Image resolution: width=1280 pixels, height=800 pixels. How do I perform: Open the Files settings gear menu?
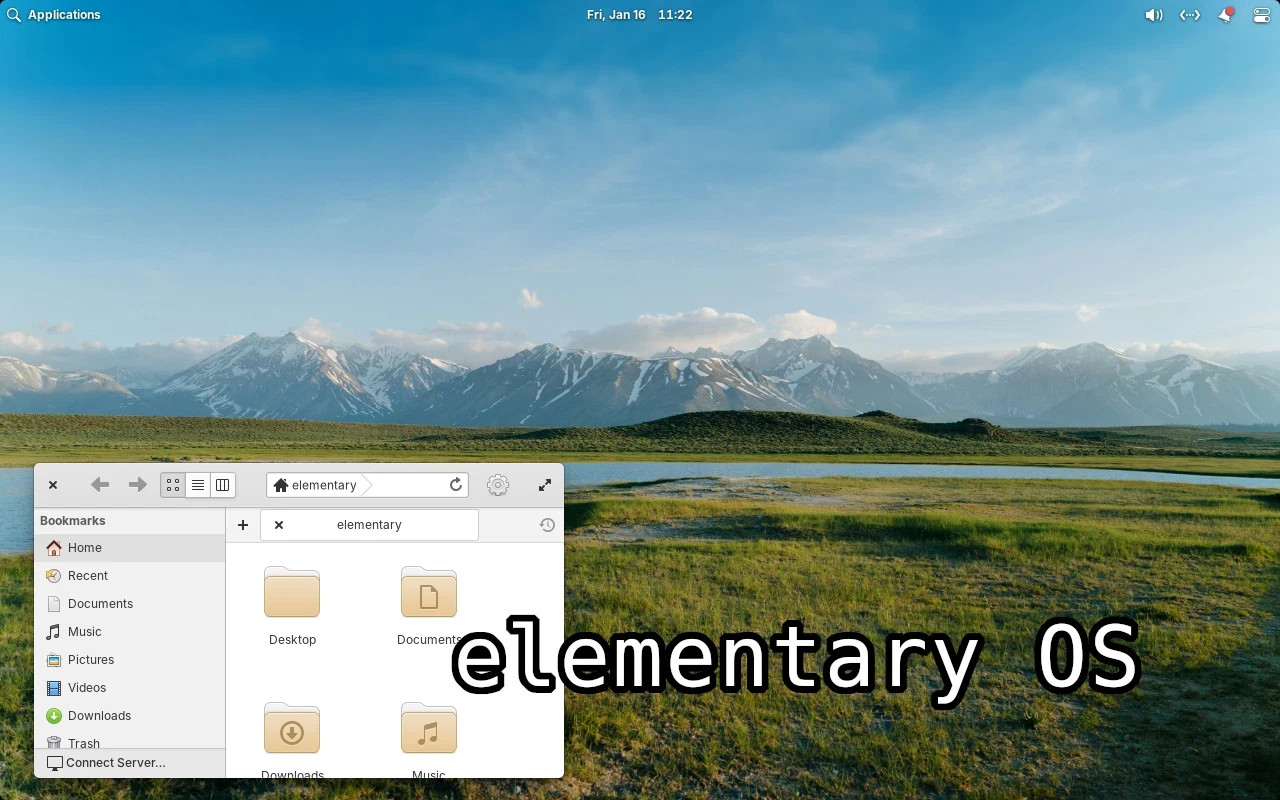pos(498,485)
